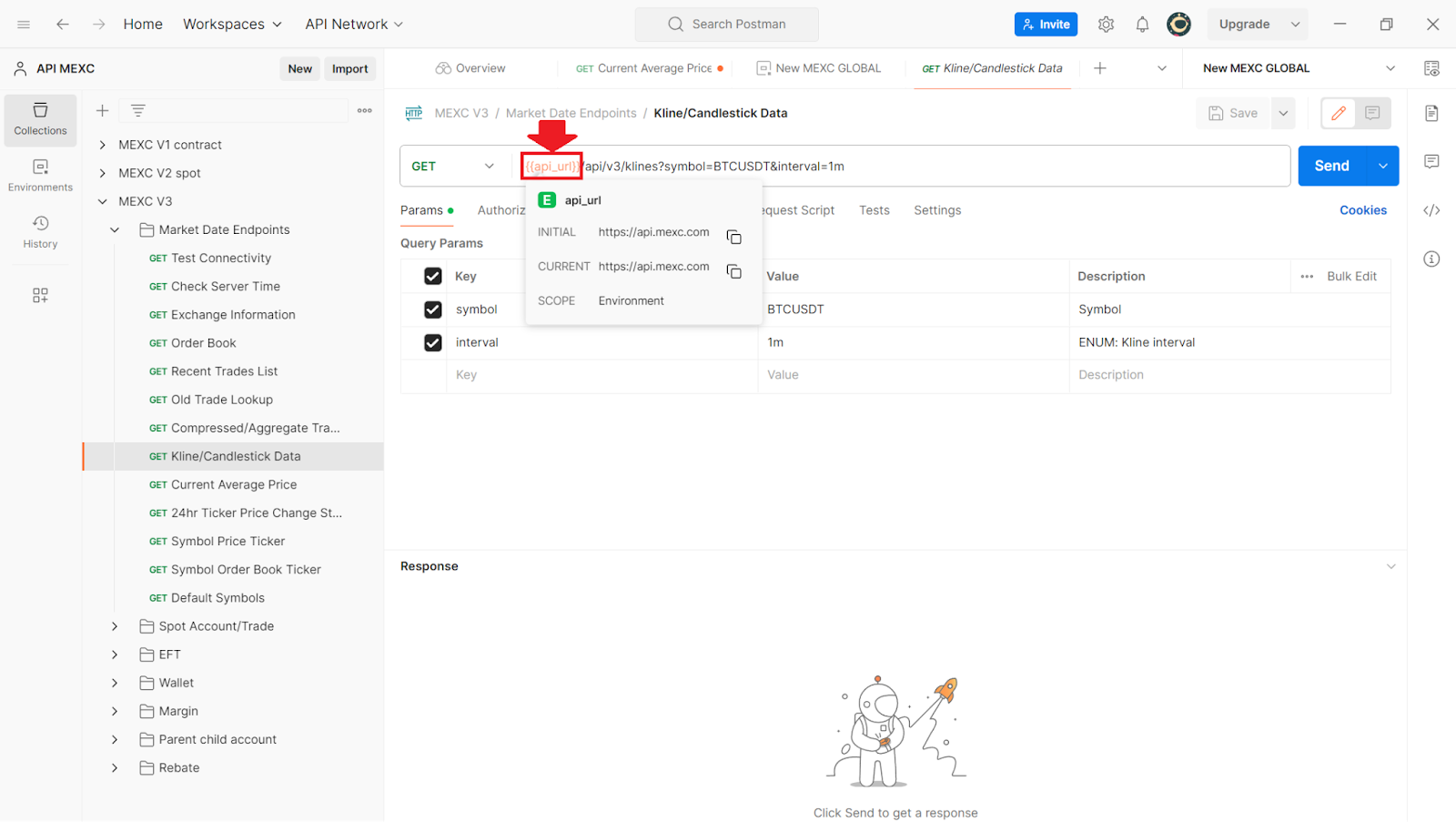Open the user avatar menu
Viewport: 1456px width, 822px height.
click(x=1178, y=25)
